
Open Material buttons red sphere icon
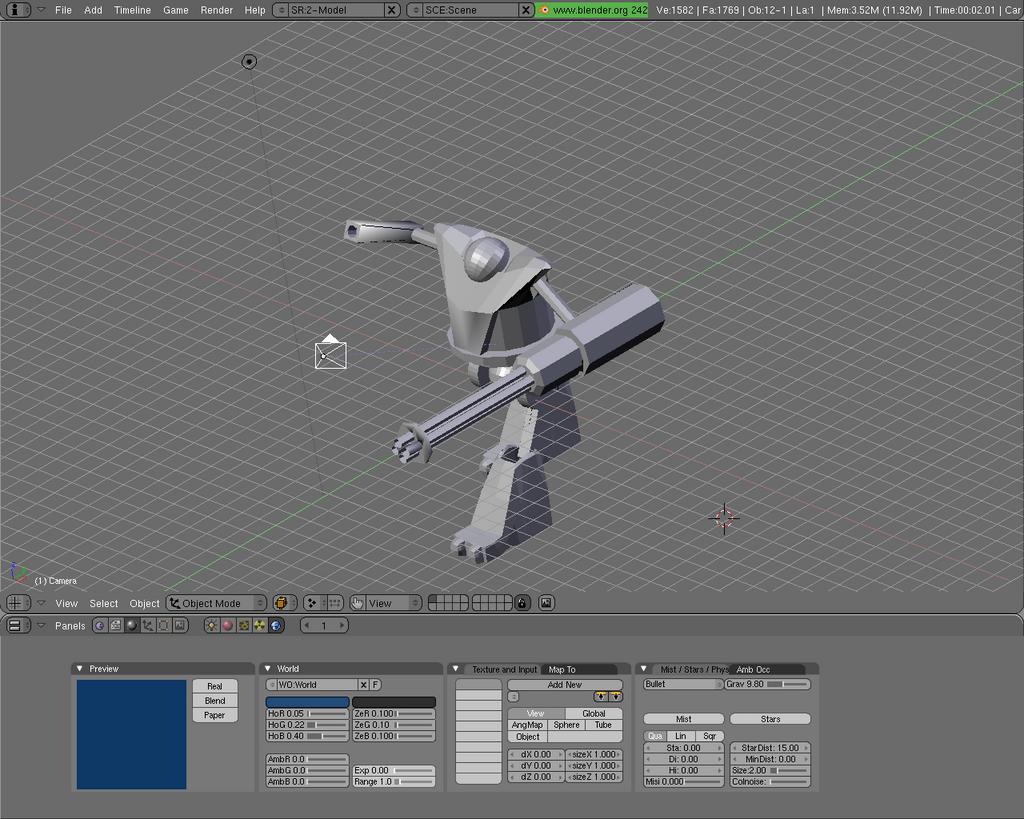point(228,626)
